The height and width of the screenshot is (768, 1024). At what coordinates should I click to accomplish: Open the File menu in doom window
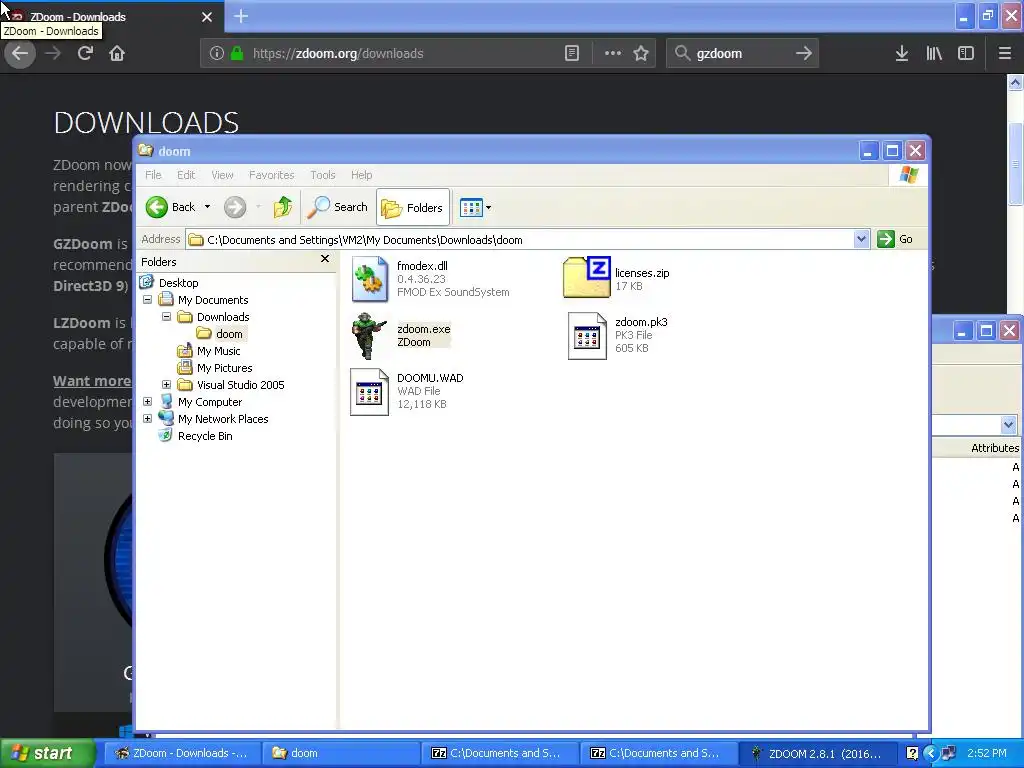coord(153,175)
